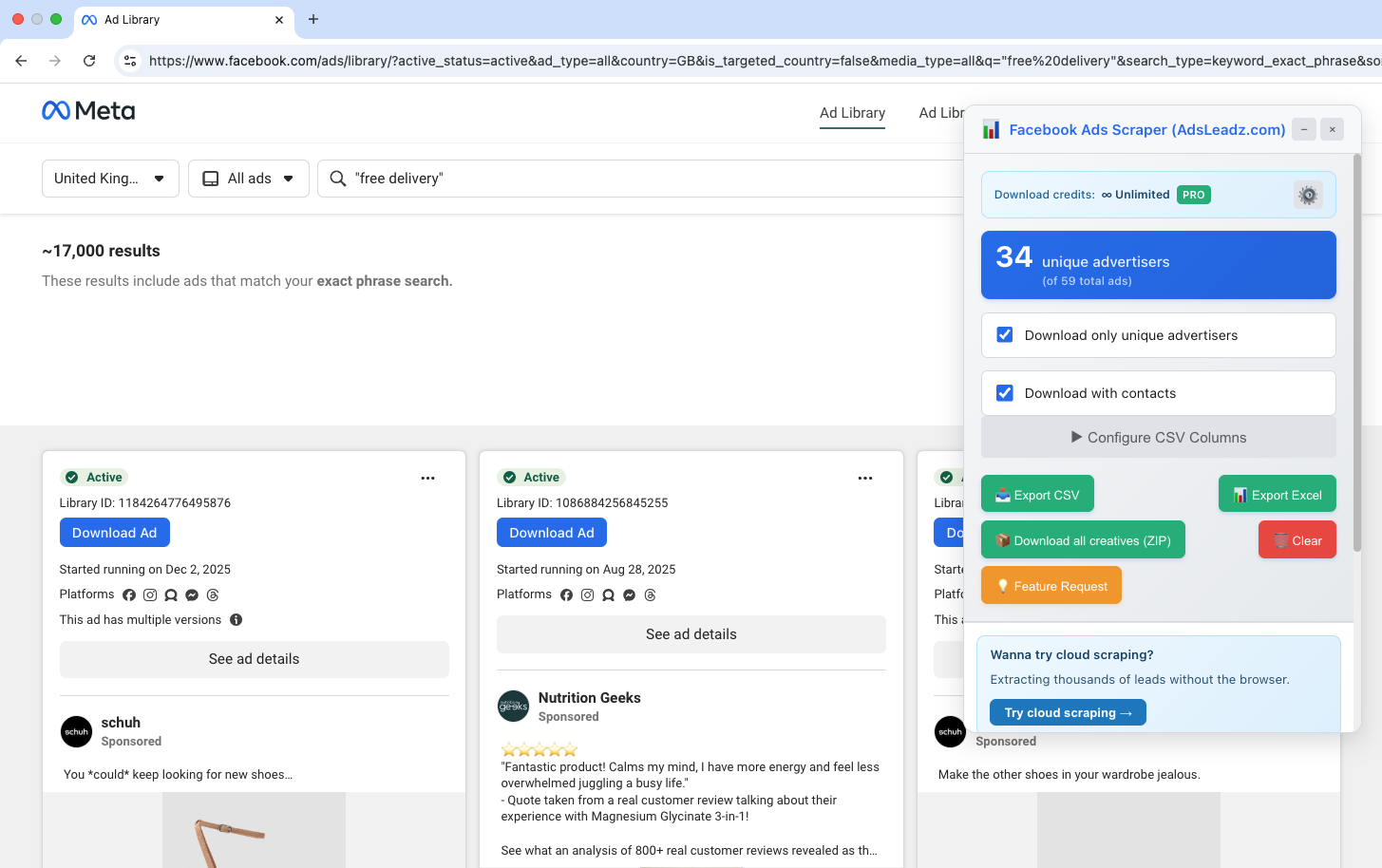Click Download Ad on the Nutrition Geeks ad
This screenshot has height=868, width=1382.
552,532
